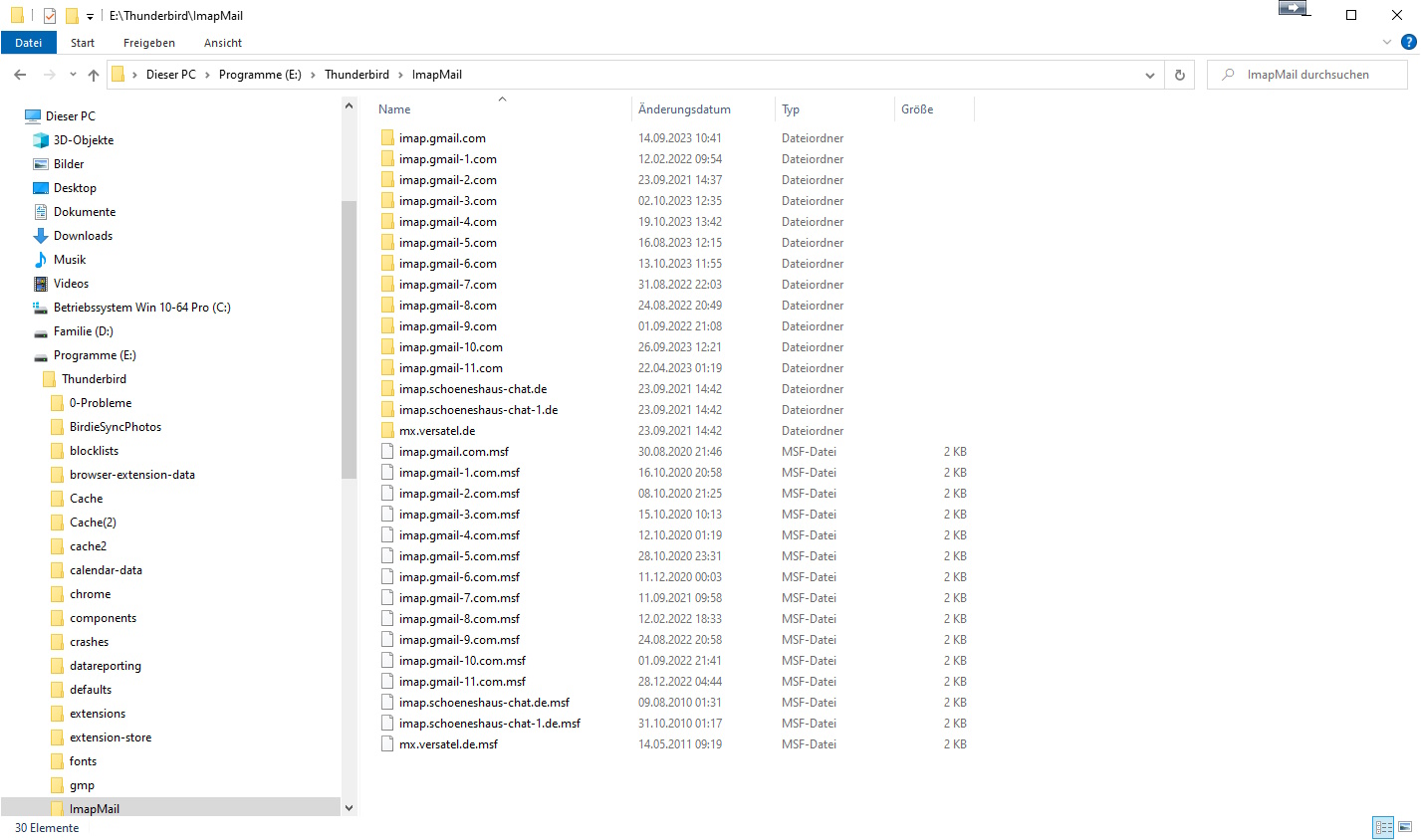Click Thunderbird breadcrumb in the address bar

(356, 75)
